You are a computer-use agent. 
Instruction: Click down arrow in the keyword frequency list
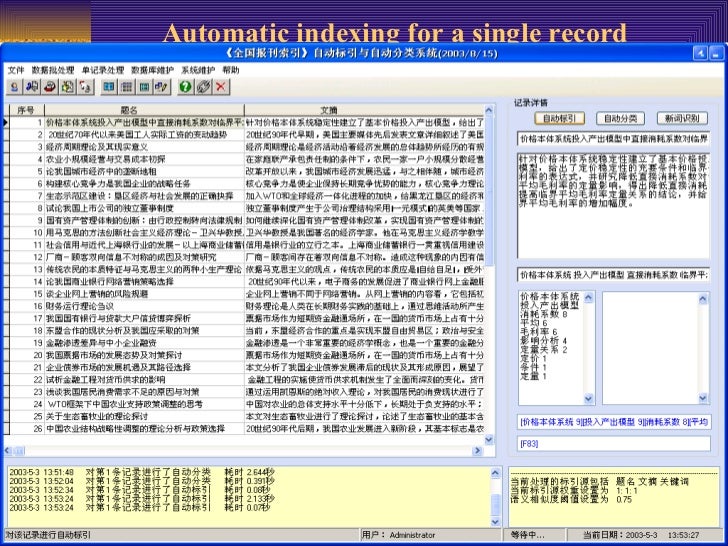(589, 398)
